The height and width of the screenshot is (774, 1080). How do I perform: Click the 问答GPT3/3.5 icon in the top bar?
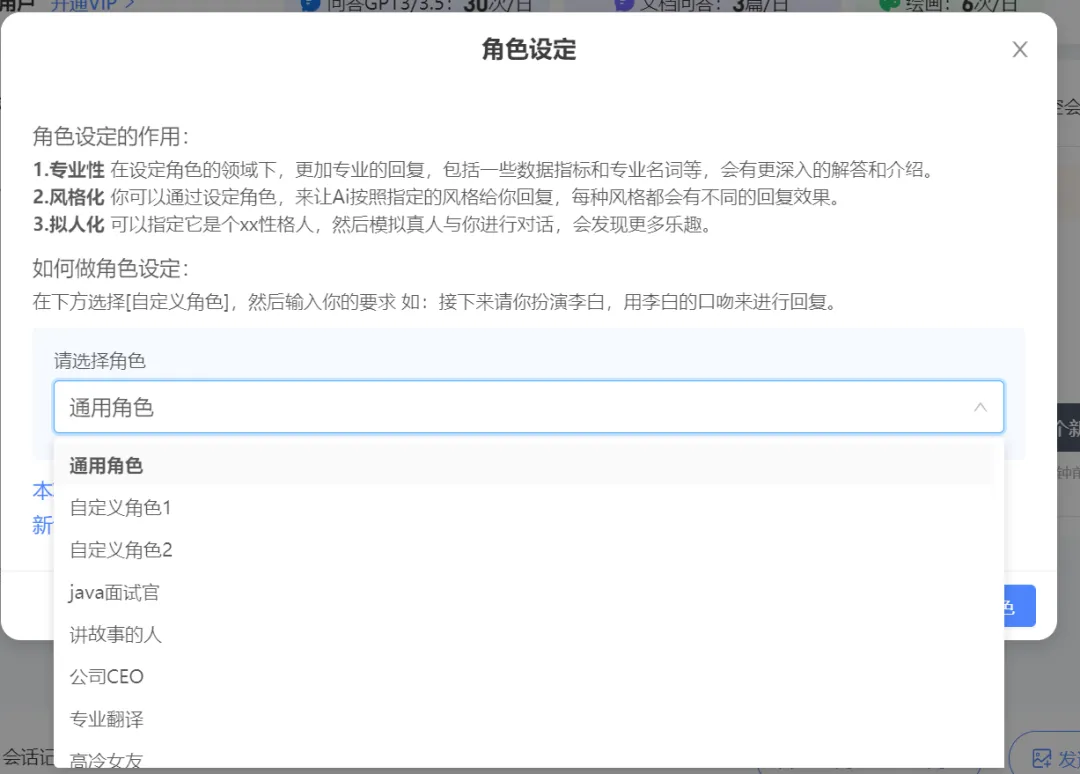point(313,5)
